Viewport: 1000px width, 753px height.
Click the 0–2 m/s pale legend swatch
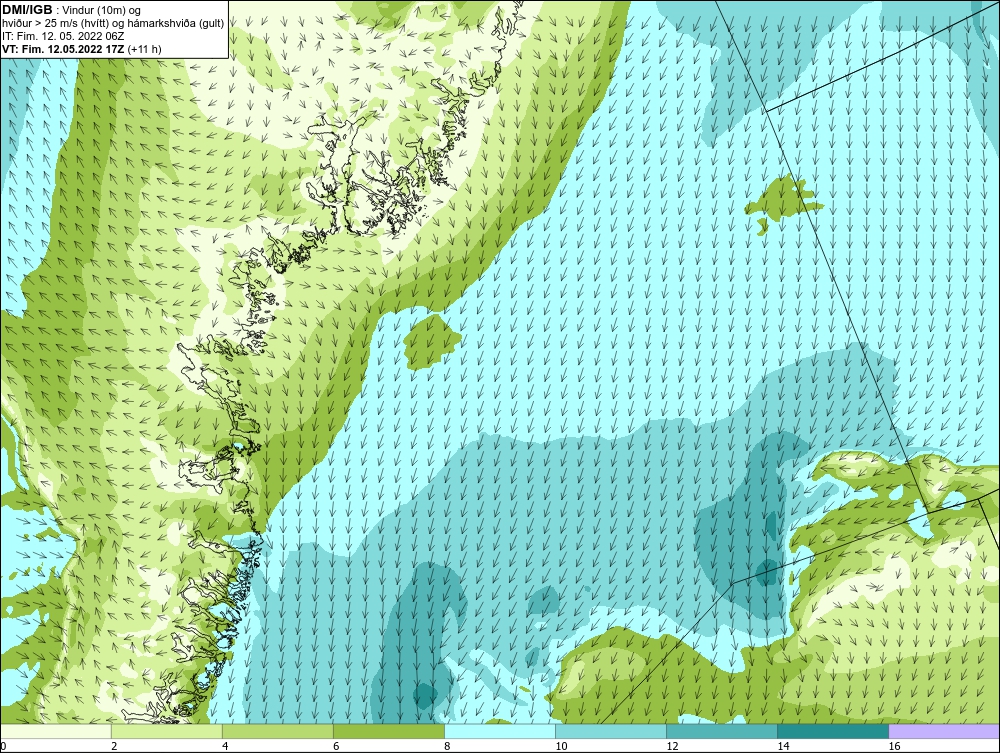56,731
